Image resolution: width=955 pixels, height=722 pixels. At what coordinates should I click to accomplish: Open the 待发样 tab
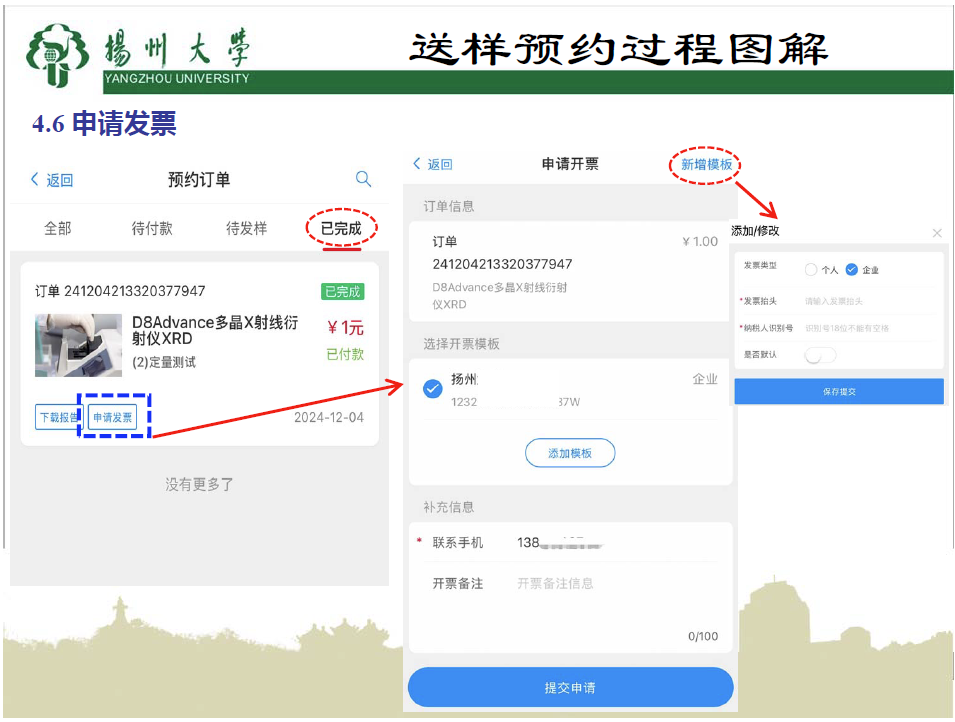point(246,228)
